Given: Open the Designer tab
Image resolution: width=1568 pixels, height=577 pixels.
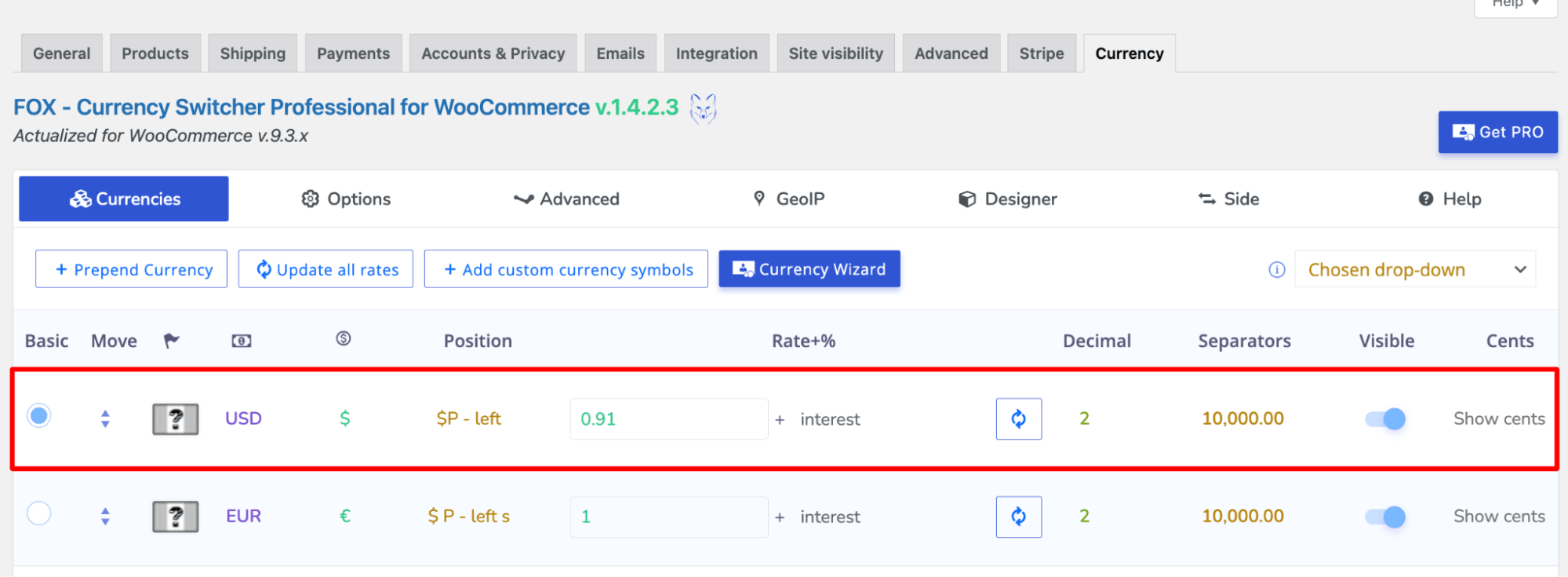Looking at the screenshot, I should click(x=1008, y=199).
